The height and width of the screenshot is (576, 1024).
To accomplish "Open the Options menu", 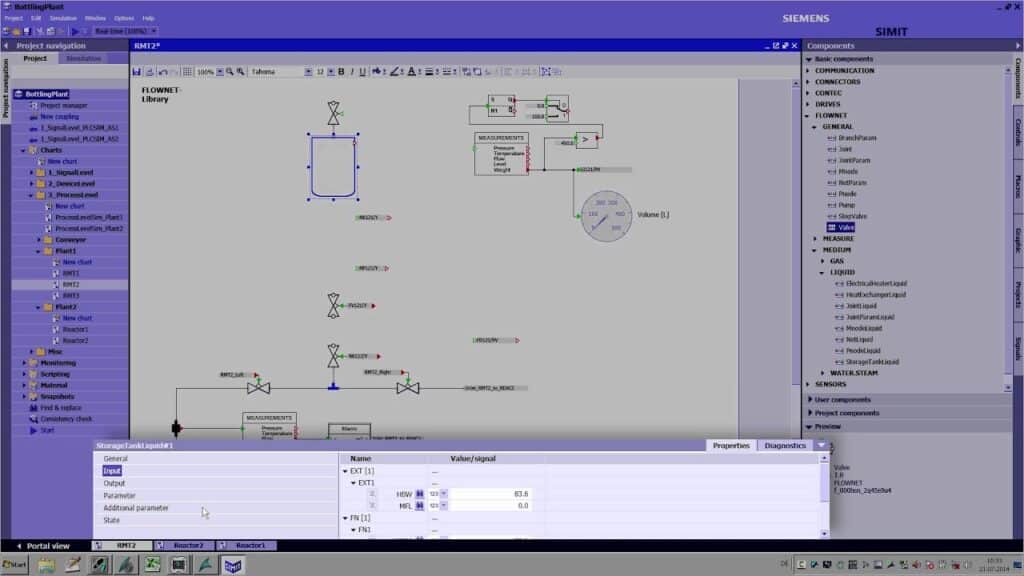I will (x=123, y=18).
